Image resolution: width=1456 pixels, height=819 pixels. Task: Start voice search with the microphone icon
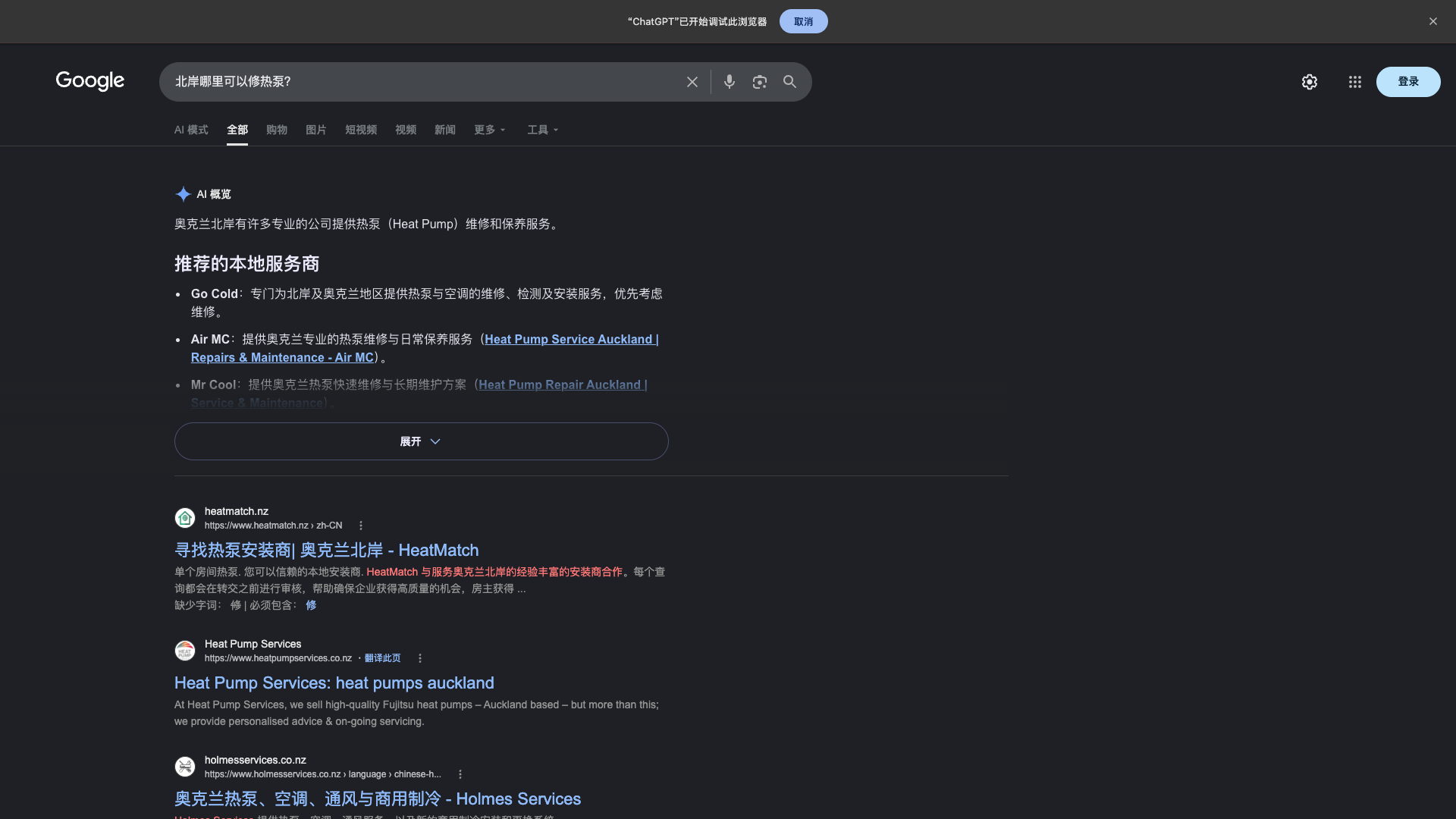click(729, 82)
